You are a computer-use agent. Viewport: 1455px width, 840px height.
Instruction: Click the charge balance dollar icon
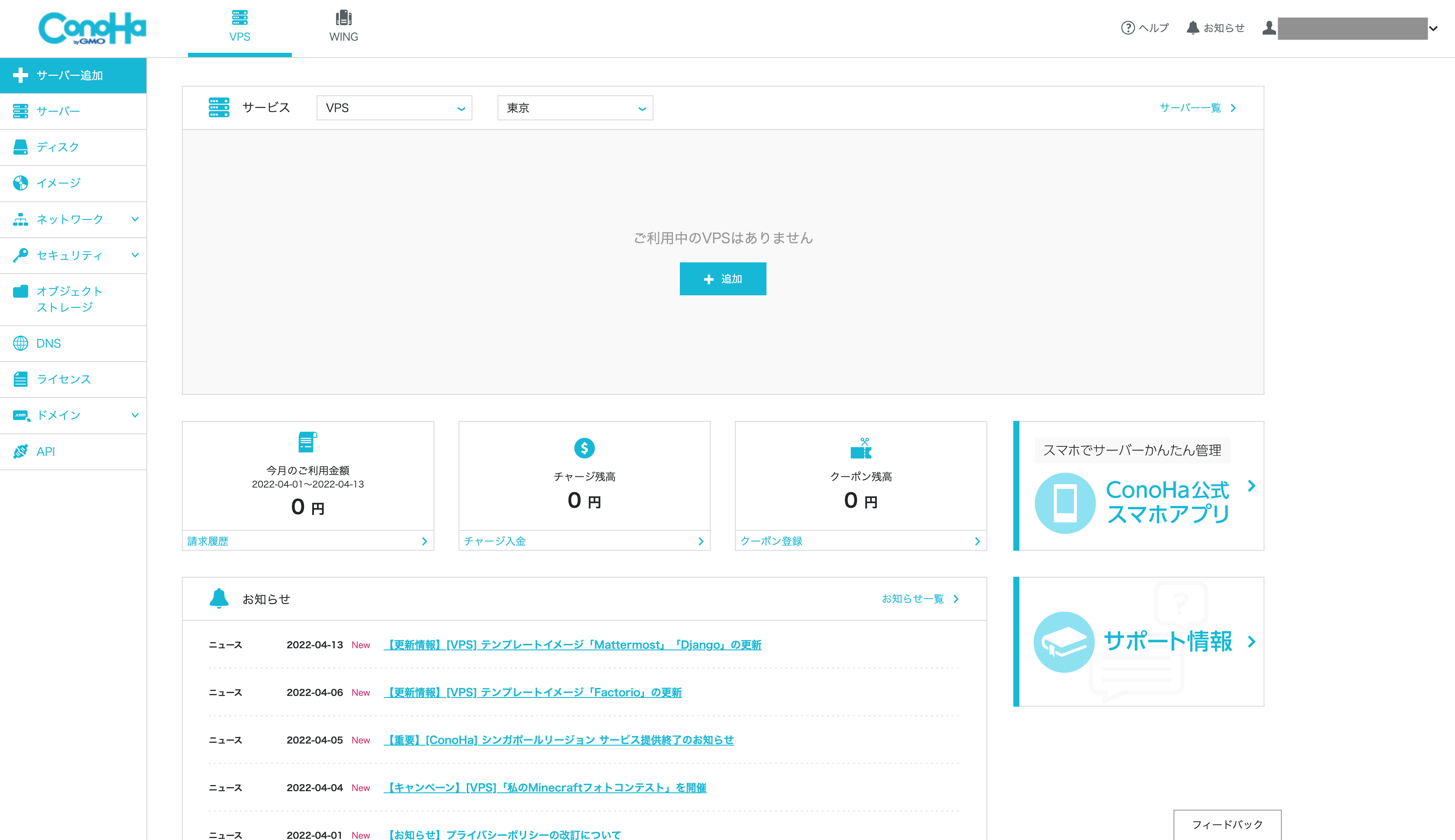[x=585, y=448]
